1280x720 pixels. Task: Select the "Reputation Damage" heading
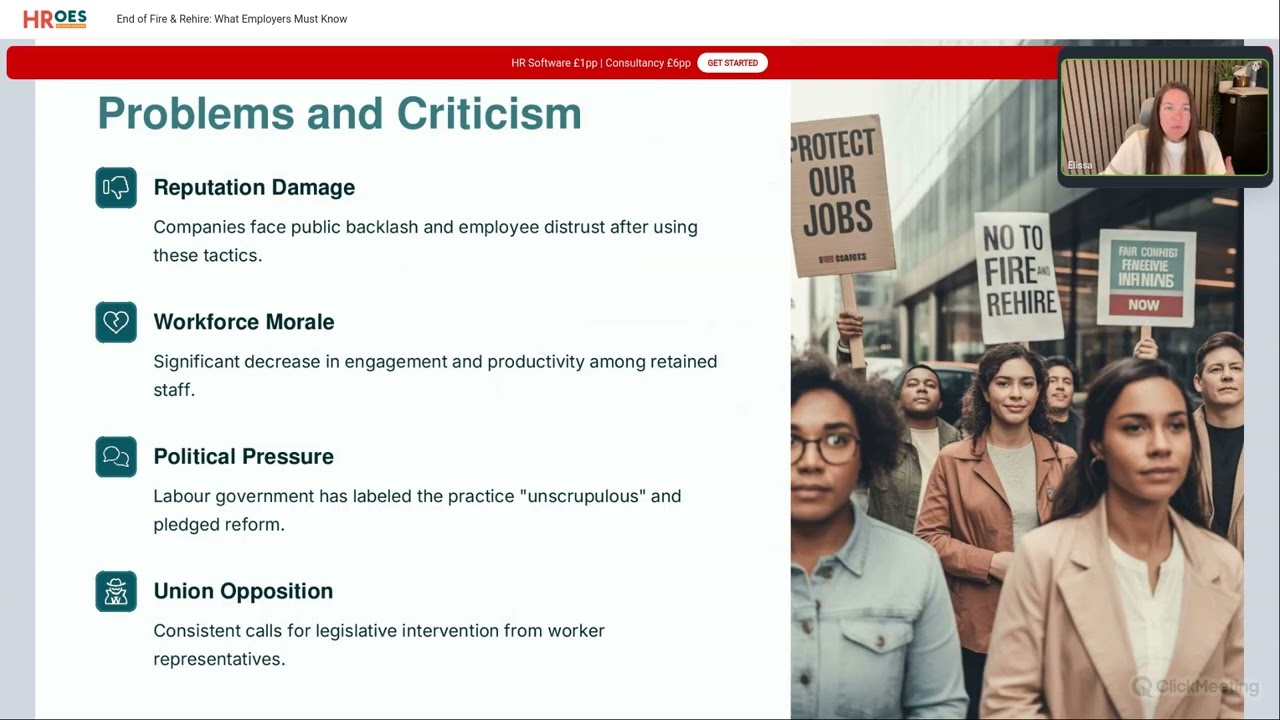[x=254, y=187]
